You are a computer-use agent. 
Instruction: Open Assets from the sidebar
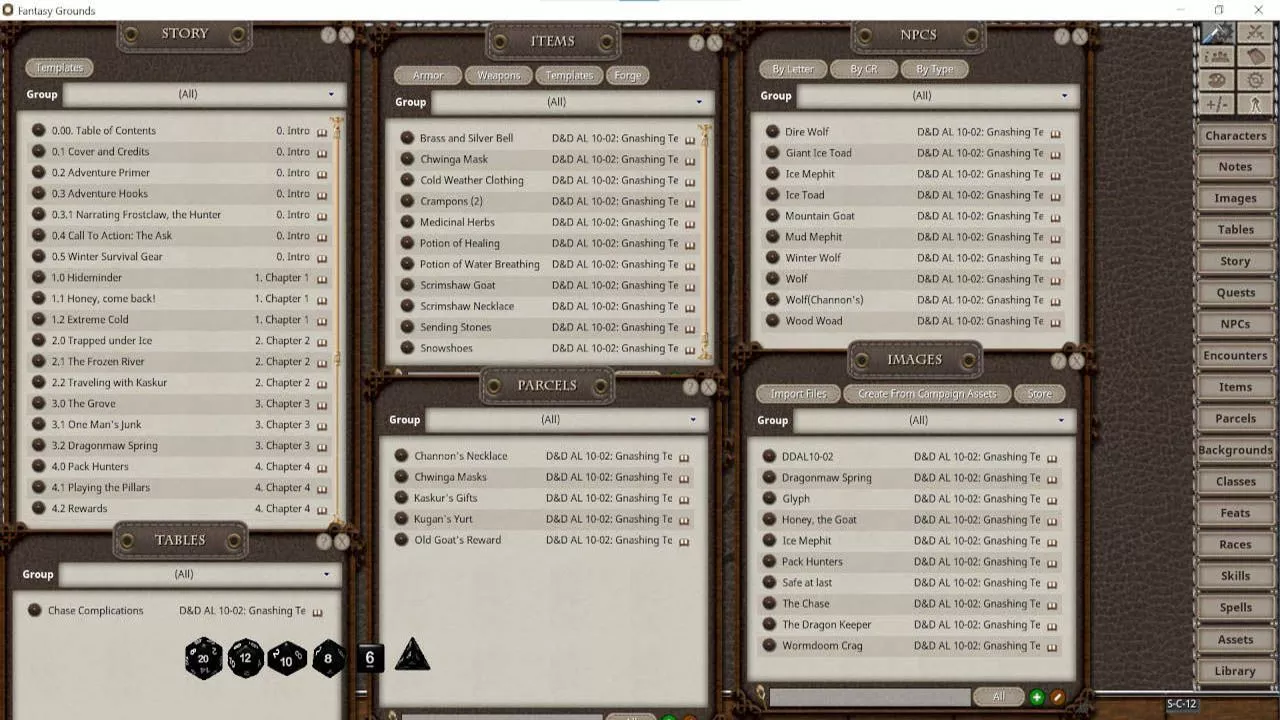pyautogui.click(x=1235, y=639)
